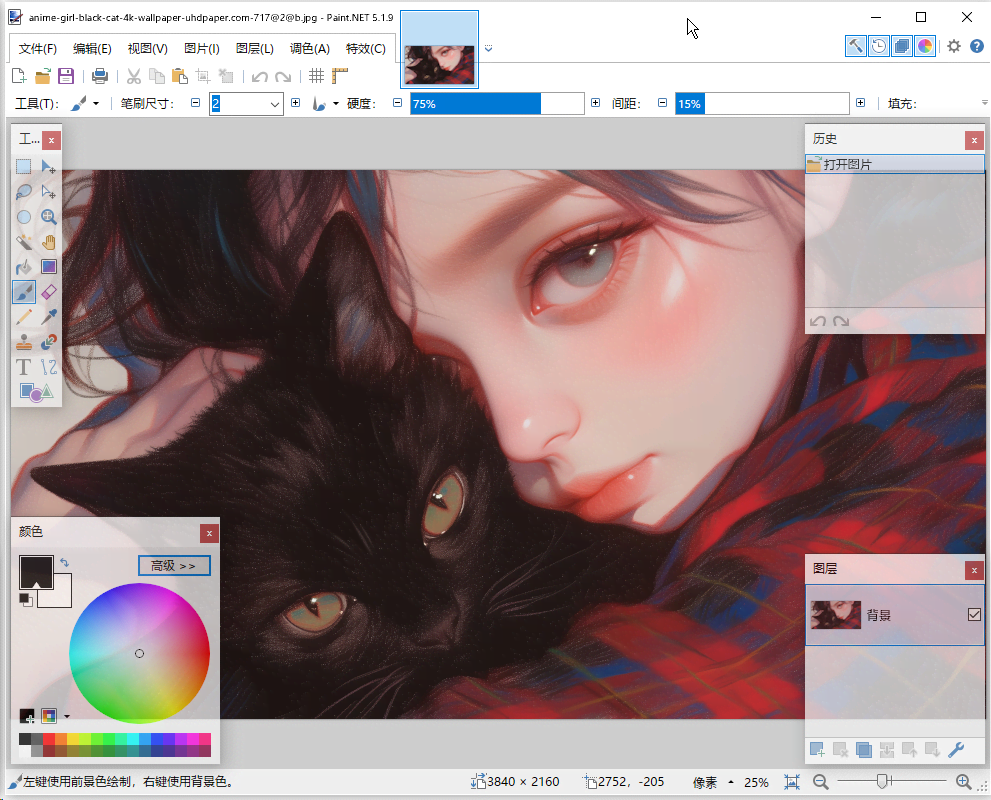Expand the tool chooser dropdown arrow
The image size is (991, 800).
(x=96, y=104)
